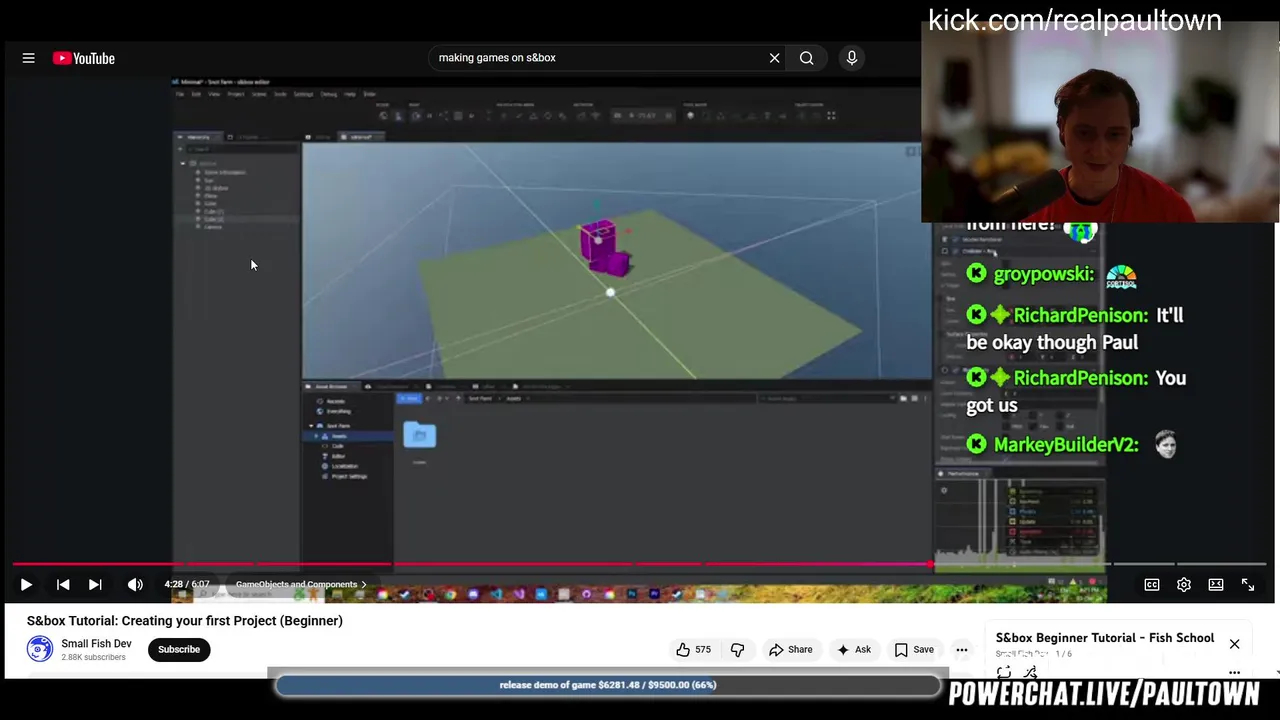Toggle loop for the playlist

click(x=1004, y=672)
